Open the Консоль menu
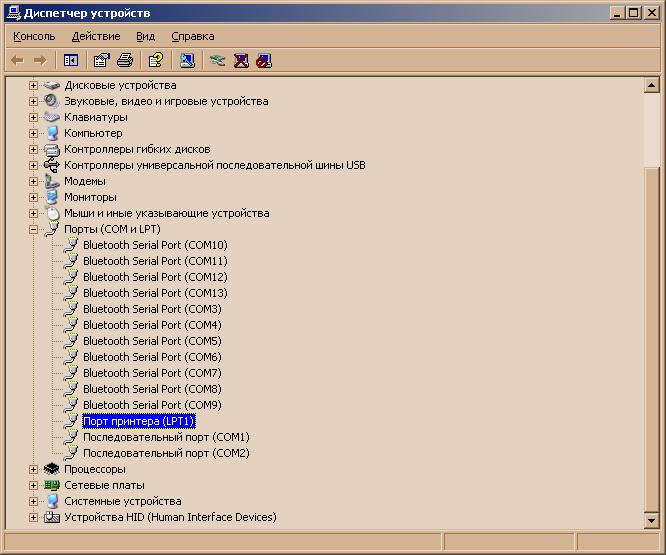 34,36
